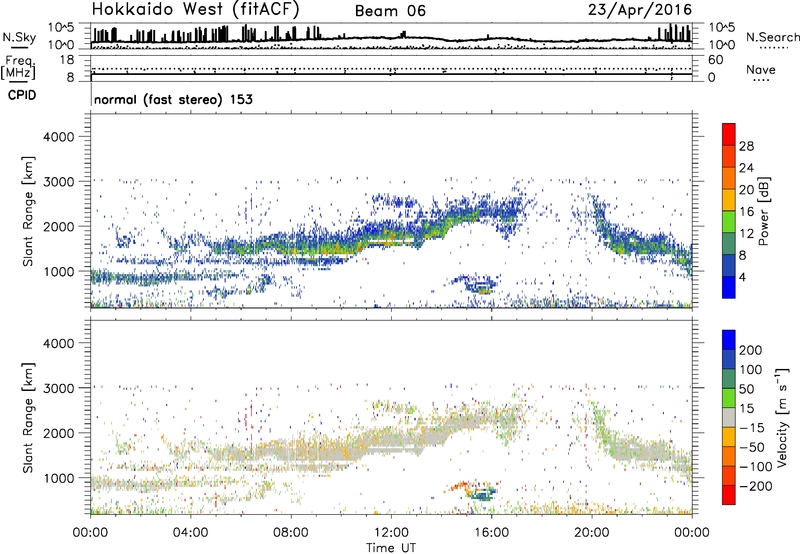The width and height of the screenshot is (800, 554).
Task: Click the "4000" tick of the power panel
Action: tap(59, 137)
